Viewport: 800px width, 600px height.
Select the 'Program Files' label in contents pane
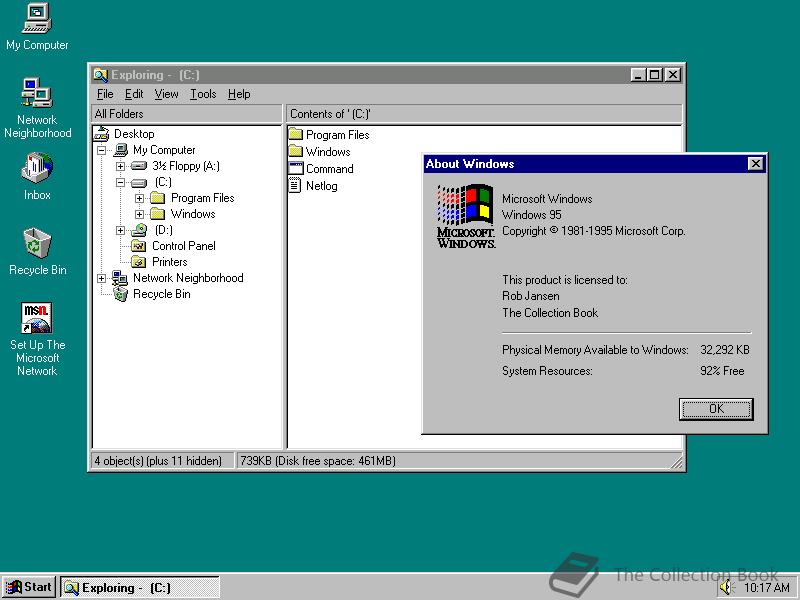(337, 135)
